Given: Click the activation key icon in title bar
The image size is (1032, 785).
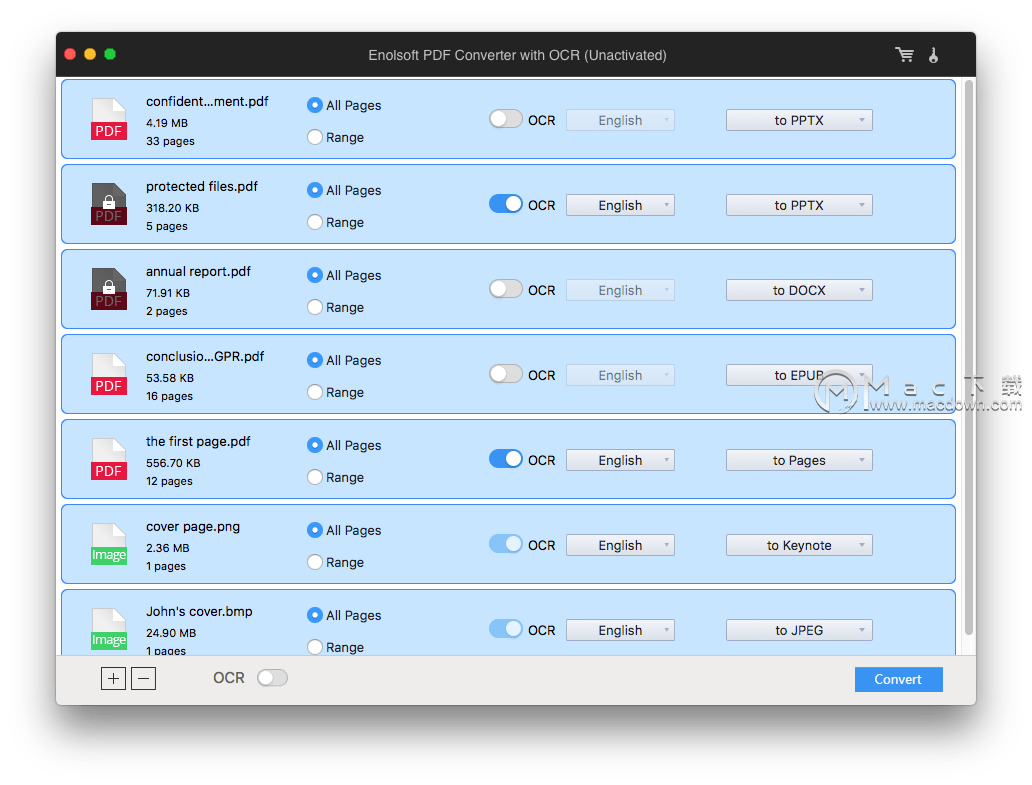Looking at the screenshot, I should coord(933,55).
